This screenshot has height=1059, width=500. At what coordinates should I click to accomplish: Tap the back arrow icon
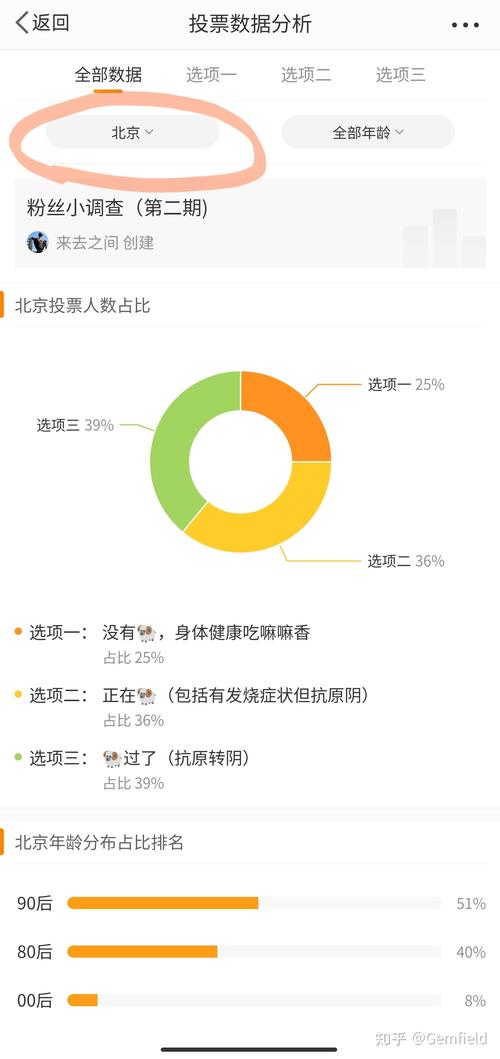22,23
